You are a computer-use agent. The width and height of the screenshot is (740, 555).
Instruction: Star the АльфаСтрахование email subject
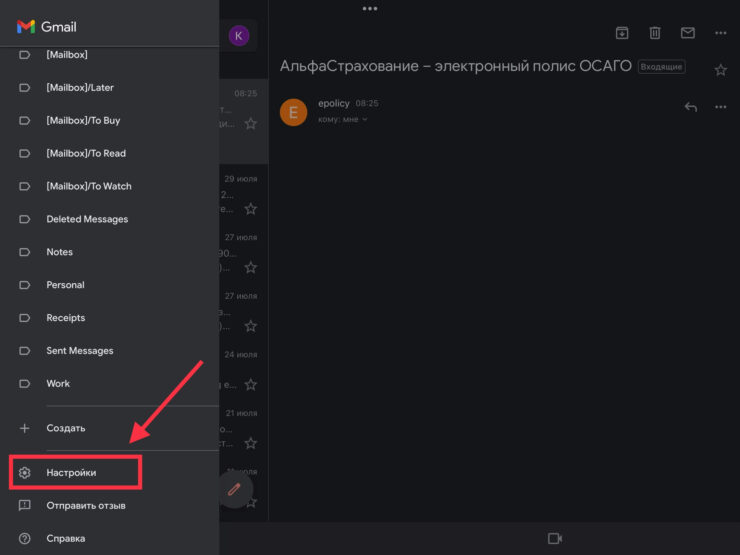point(721,69)
